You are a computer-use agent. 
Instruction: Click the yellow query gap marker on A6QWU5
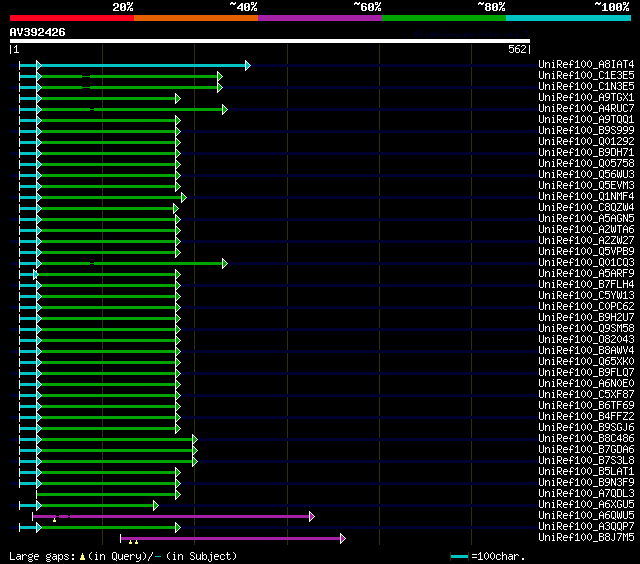click(x=54, y=520)
